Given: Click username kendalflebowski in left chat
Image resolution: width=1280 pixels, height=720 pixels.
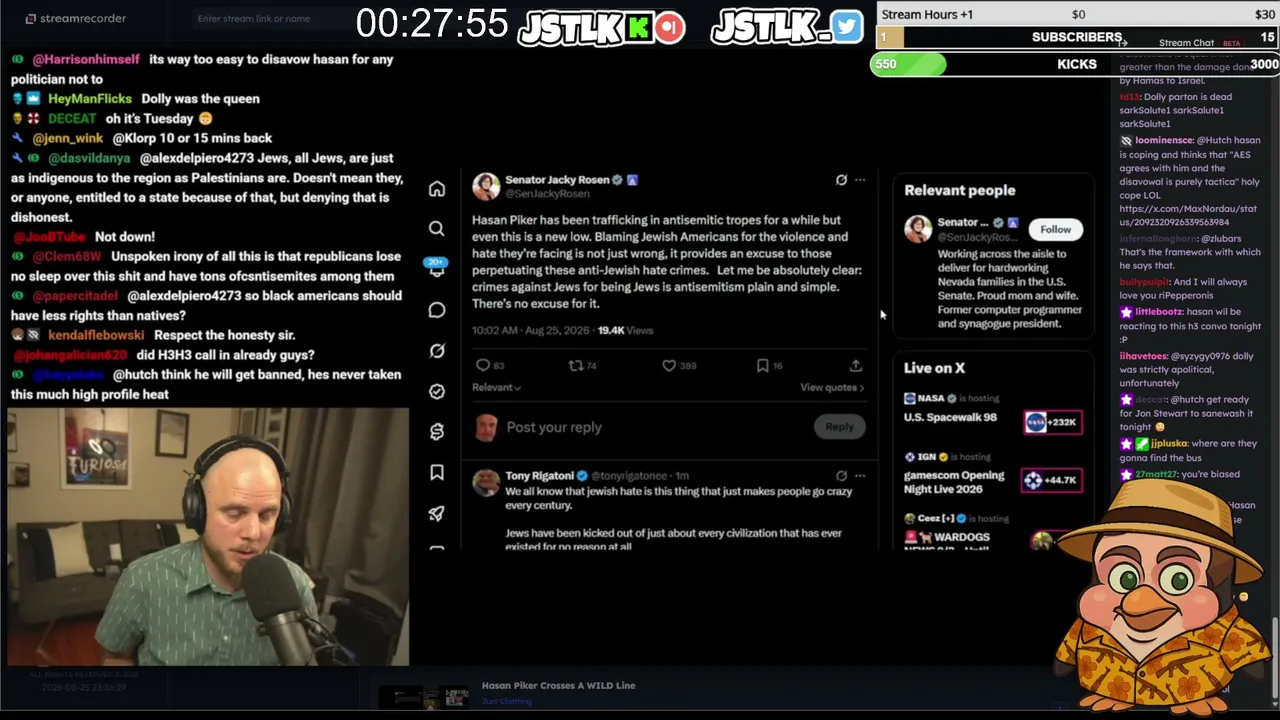Looking at the screenshot, I should (96, 335).
